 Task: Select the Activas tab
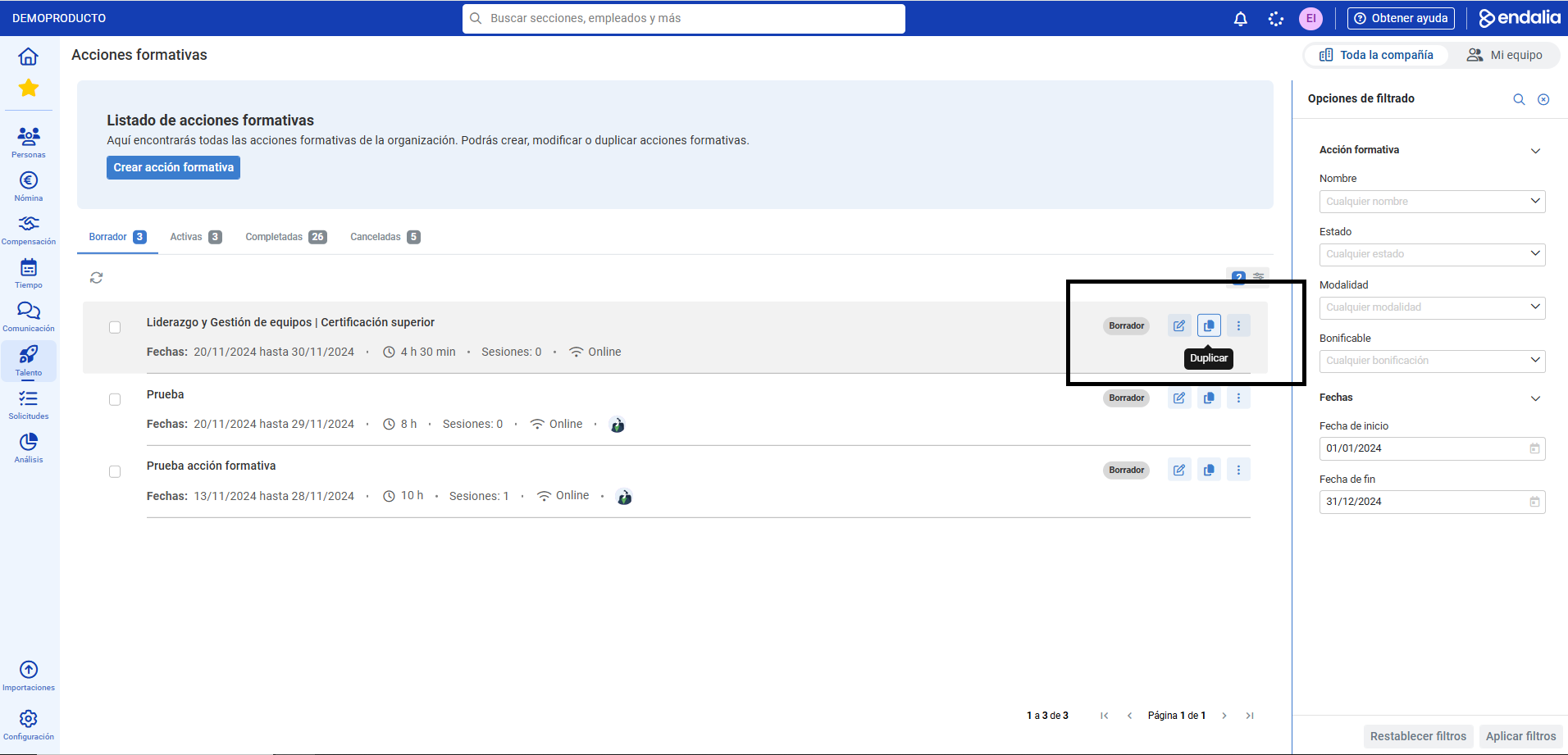coord(195,237)
